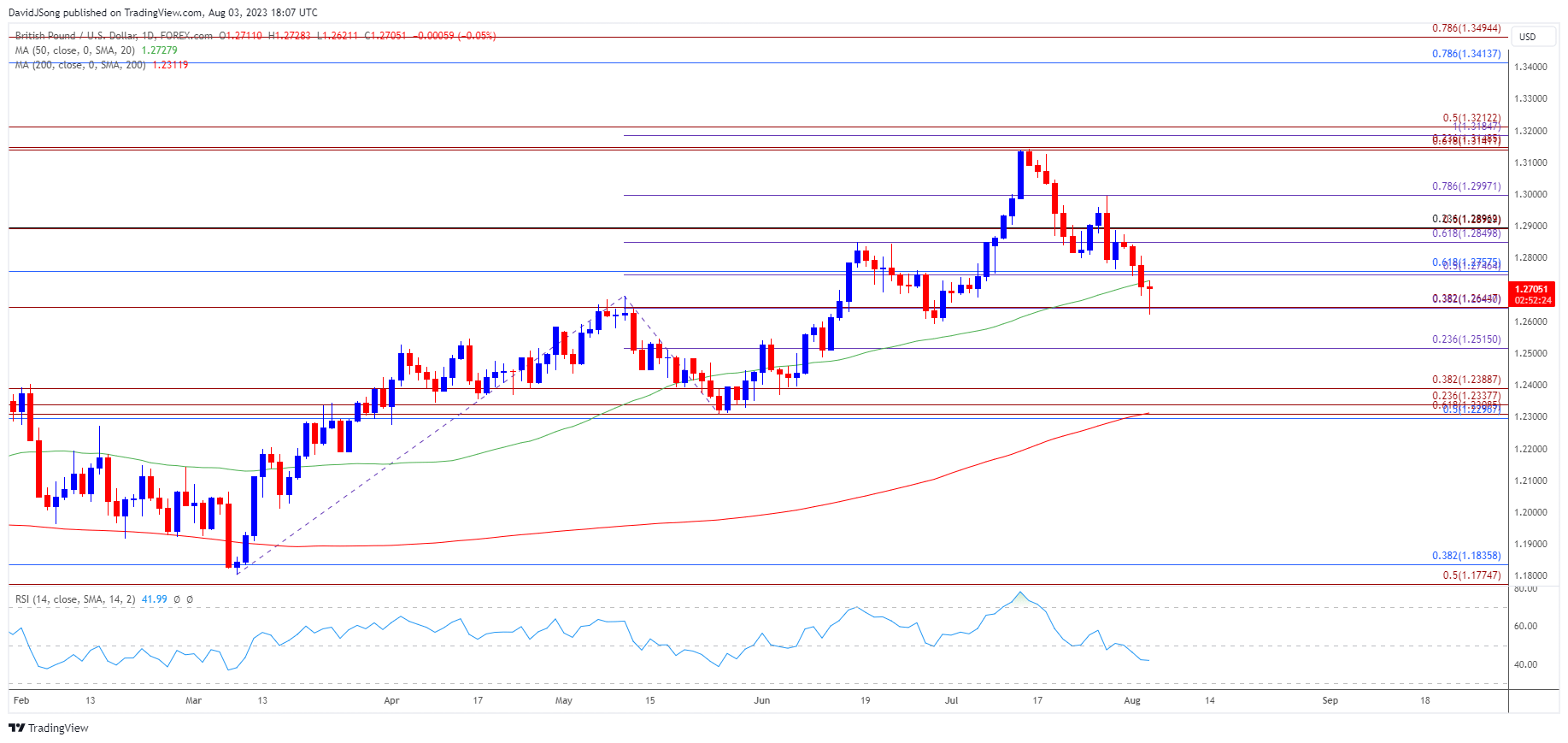This screenshot has height=743, width=1568.
Task: Click the 0.5(1.32122) Fibonacci label
Action: [x=1471, y=118]
